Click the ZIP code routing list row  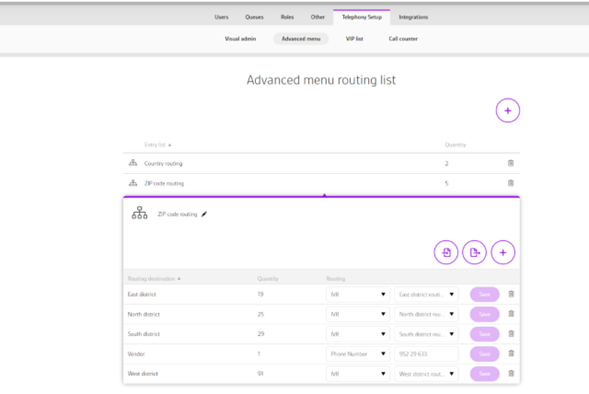tap(322, 183)
